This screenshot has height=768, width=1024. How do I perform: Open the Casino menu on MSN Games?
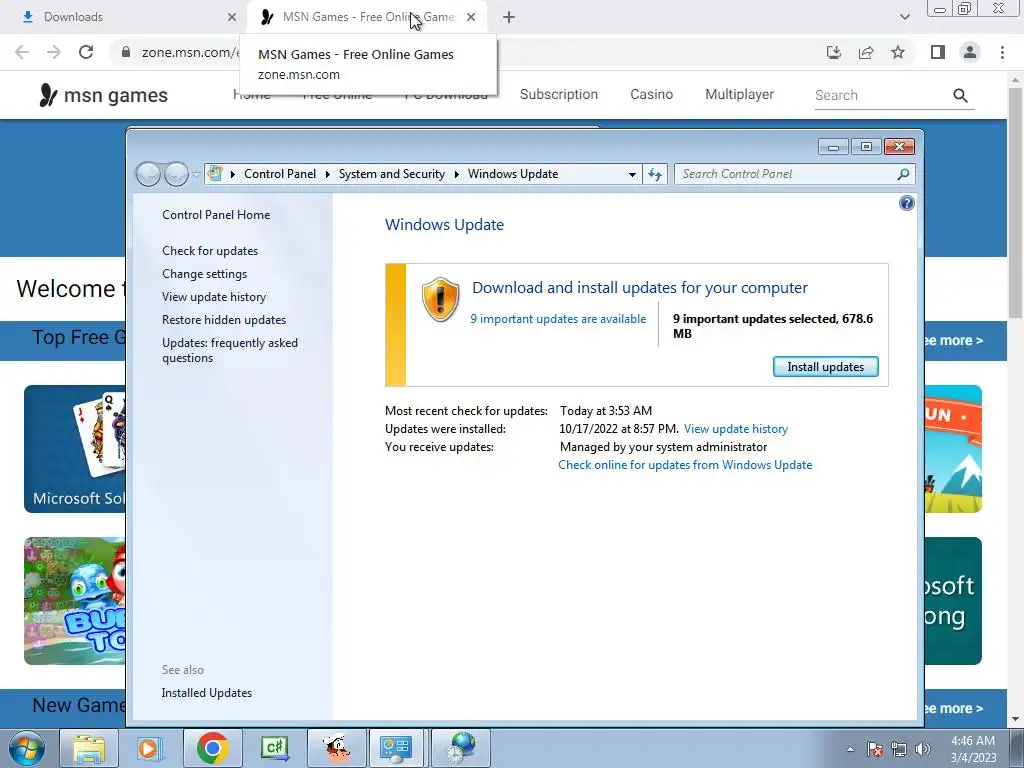pyautogui.click(x=651, y=95)
